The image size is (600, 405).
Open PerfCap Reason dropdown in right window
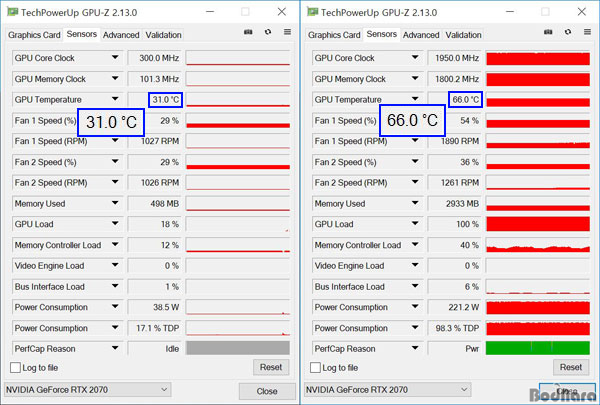[415, 349]
